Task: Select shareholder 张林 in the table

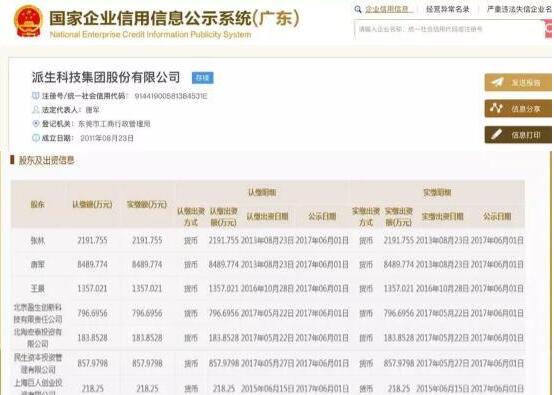Action: pyautogui.click(x=37, y=241)
